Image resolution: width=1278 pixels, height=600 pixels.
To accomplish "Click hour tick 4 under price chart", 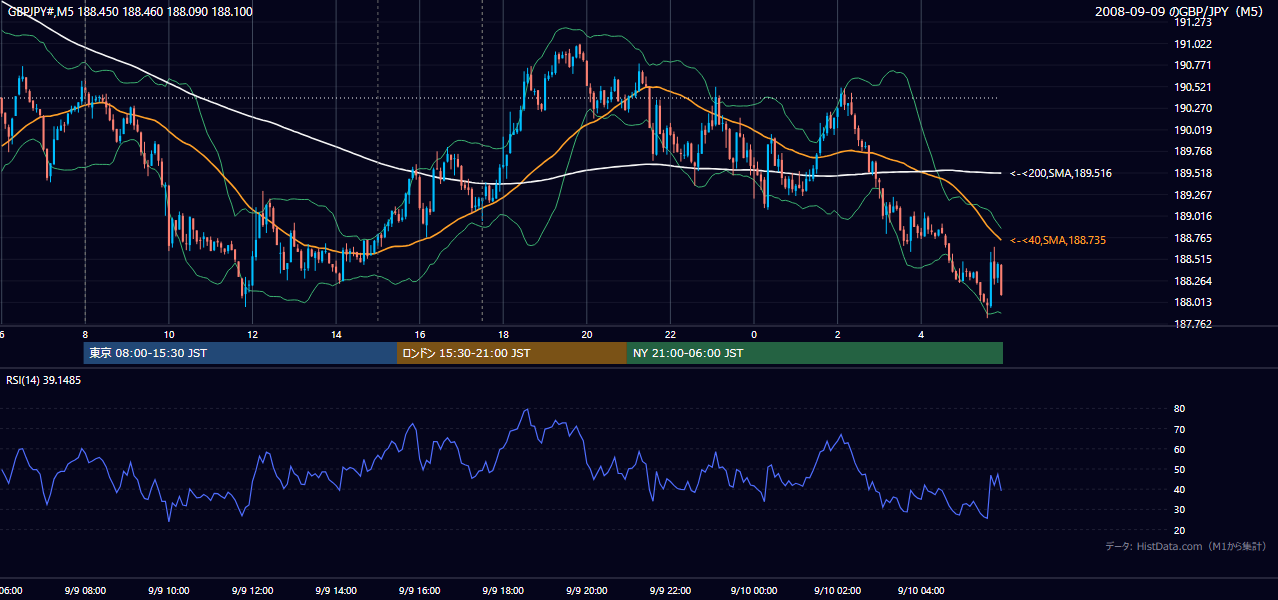I will 921,334.
